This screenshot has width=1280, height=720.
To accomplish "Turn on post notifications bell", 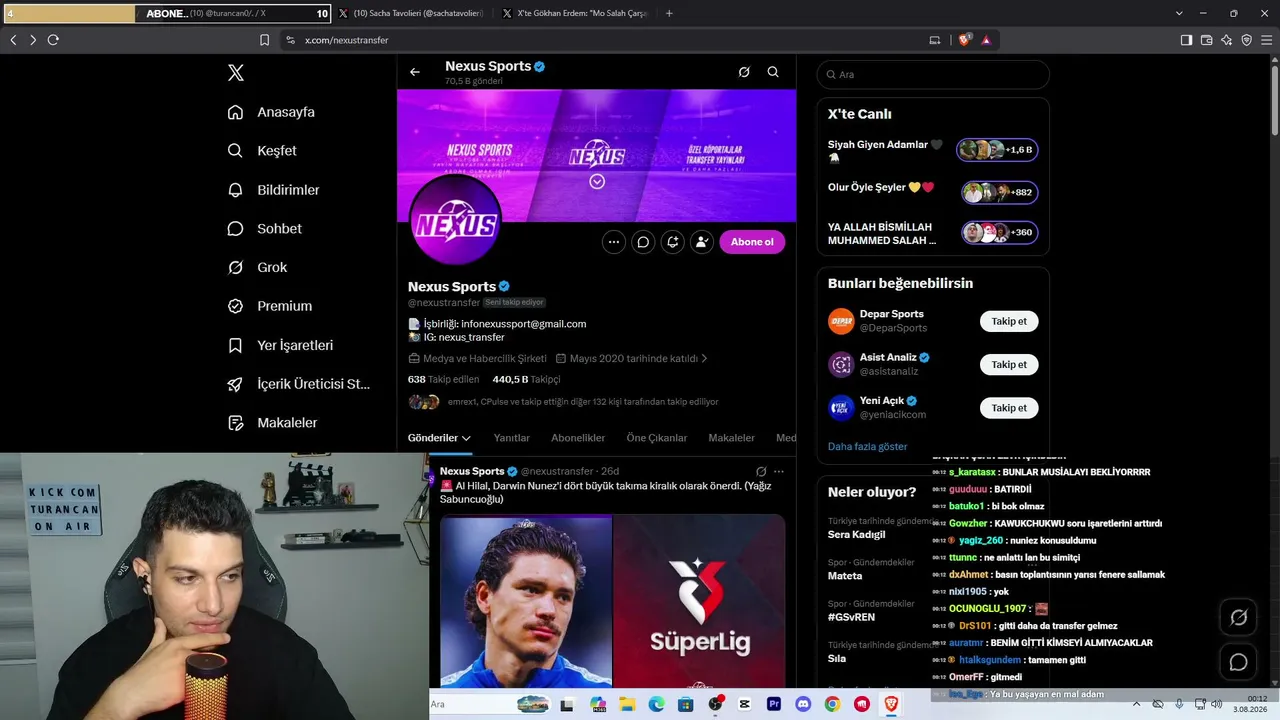I will pos(672,242).
